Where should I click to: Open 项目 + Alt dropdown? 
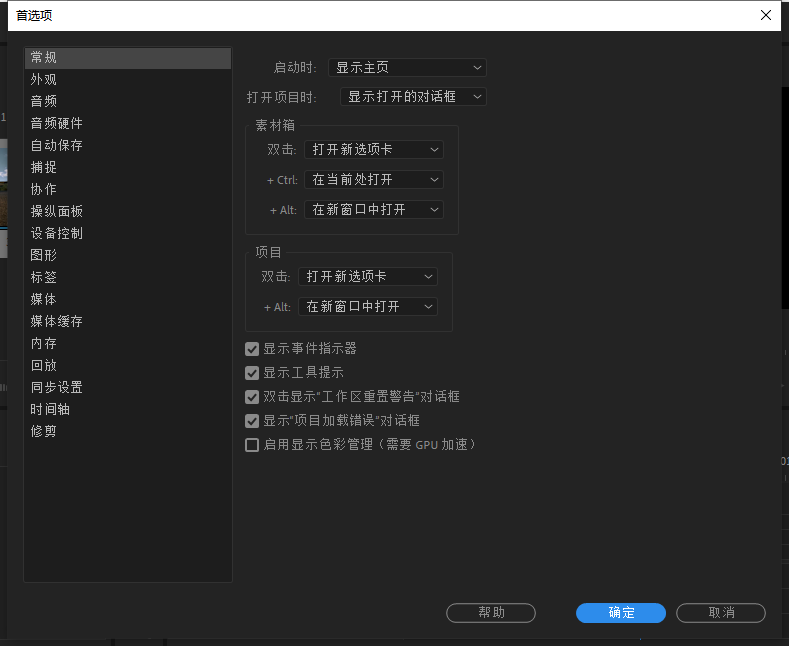click(368, 307)
